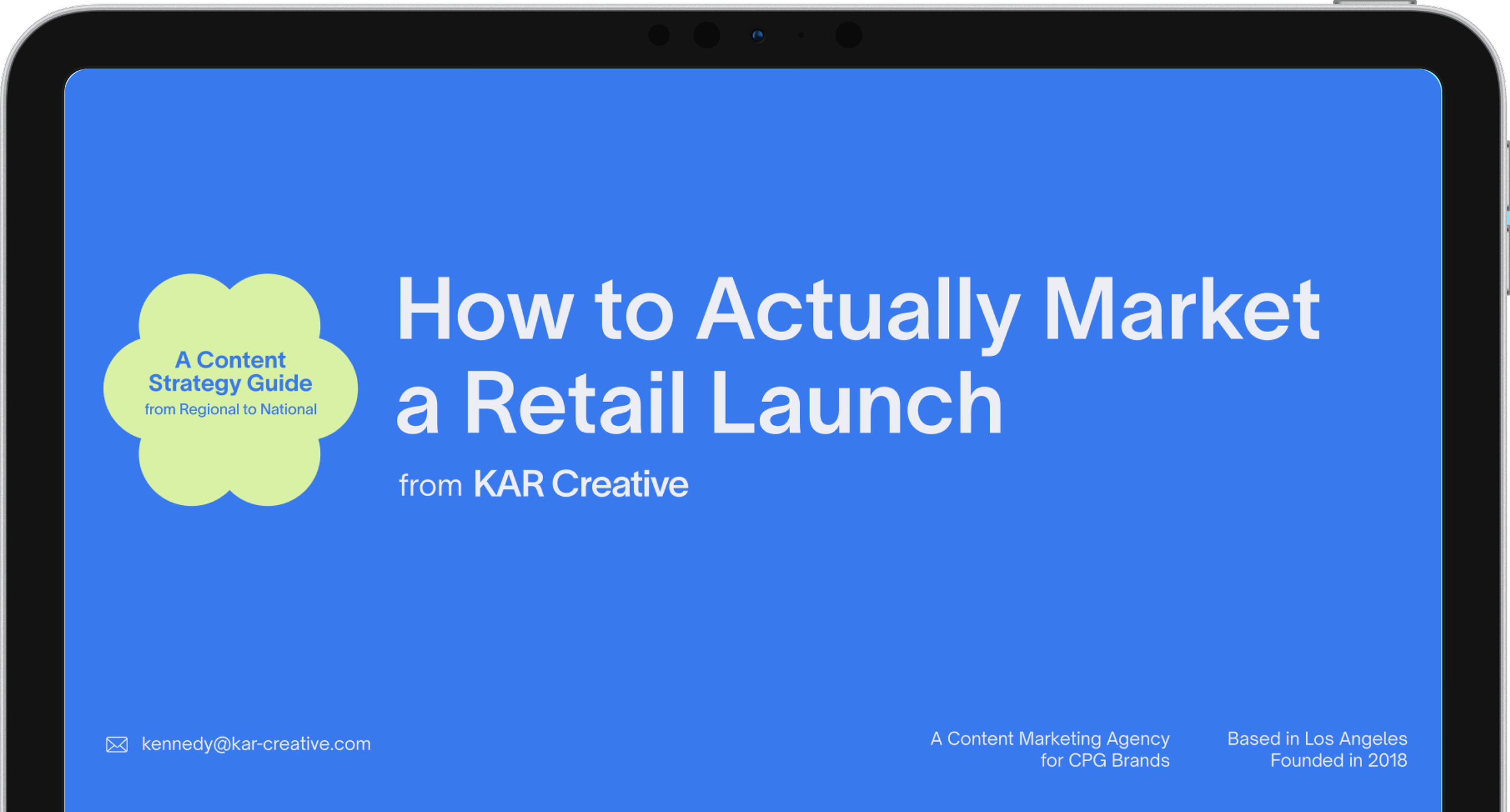Click the second large sensor circle on bezel
Screen dimensions: 1510x812
click(x=707, y=35)
